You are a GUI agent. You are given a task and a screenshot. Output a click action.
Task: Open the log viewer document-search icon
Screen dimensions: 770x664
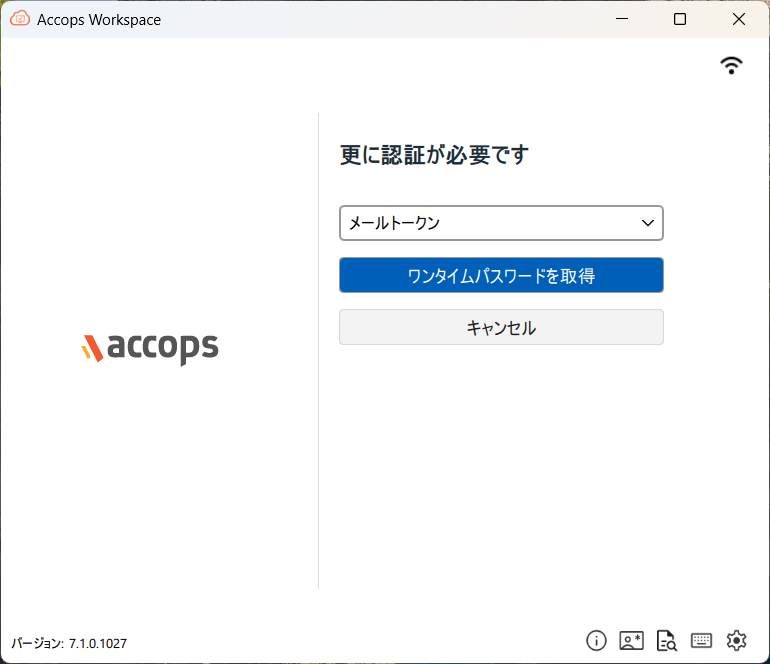point(667,640)
